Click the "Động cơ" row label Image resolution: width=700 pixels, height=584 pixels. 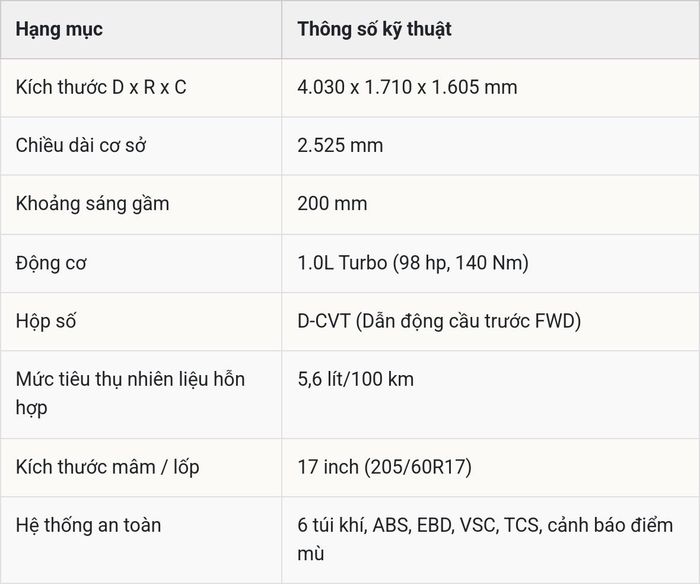[51, 263]
